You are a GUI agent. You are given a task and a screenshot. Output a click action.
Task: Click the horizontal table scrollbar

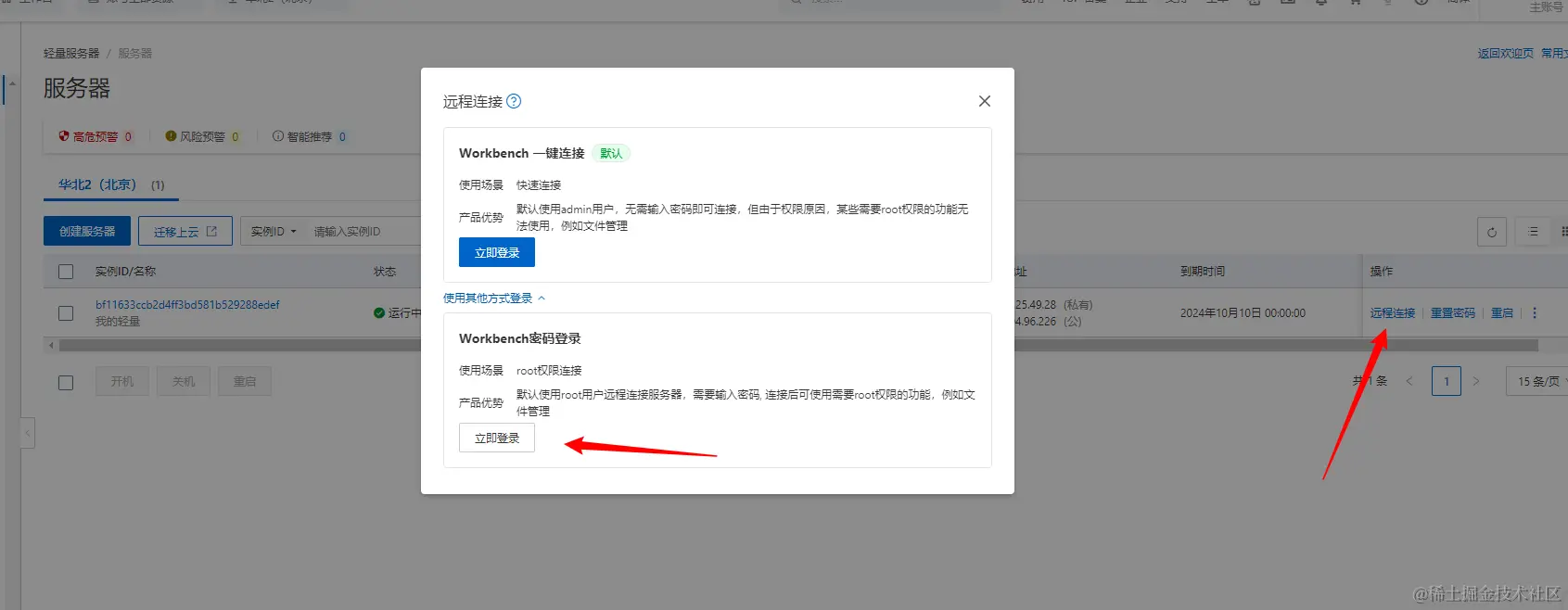tap(797, 345)
